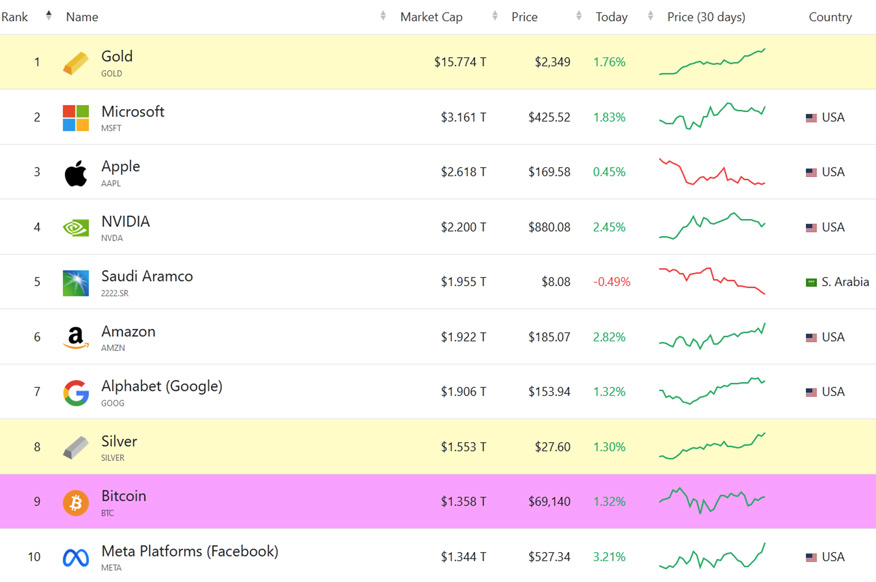Click the S. Arabia country flag
The image size is (876, 582).
(811, 283)
